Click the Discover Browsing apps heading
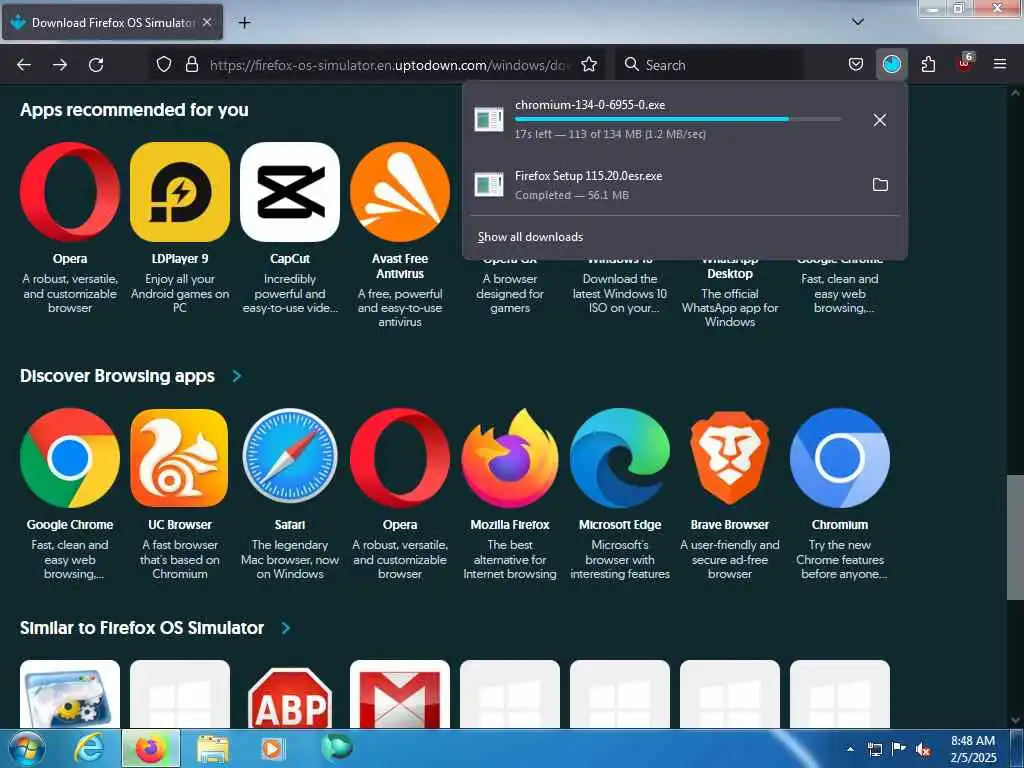1024x768 pixels. pyautogui.click(x=118, y=376)
